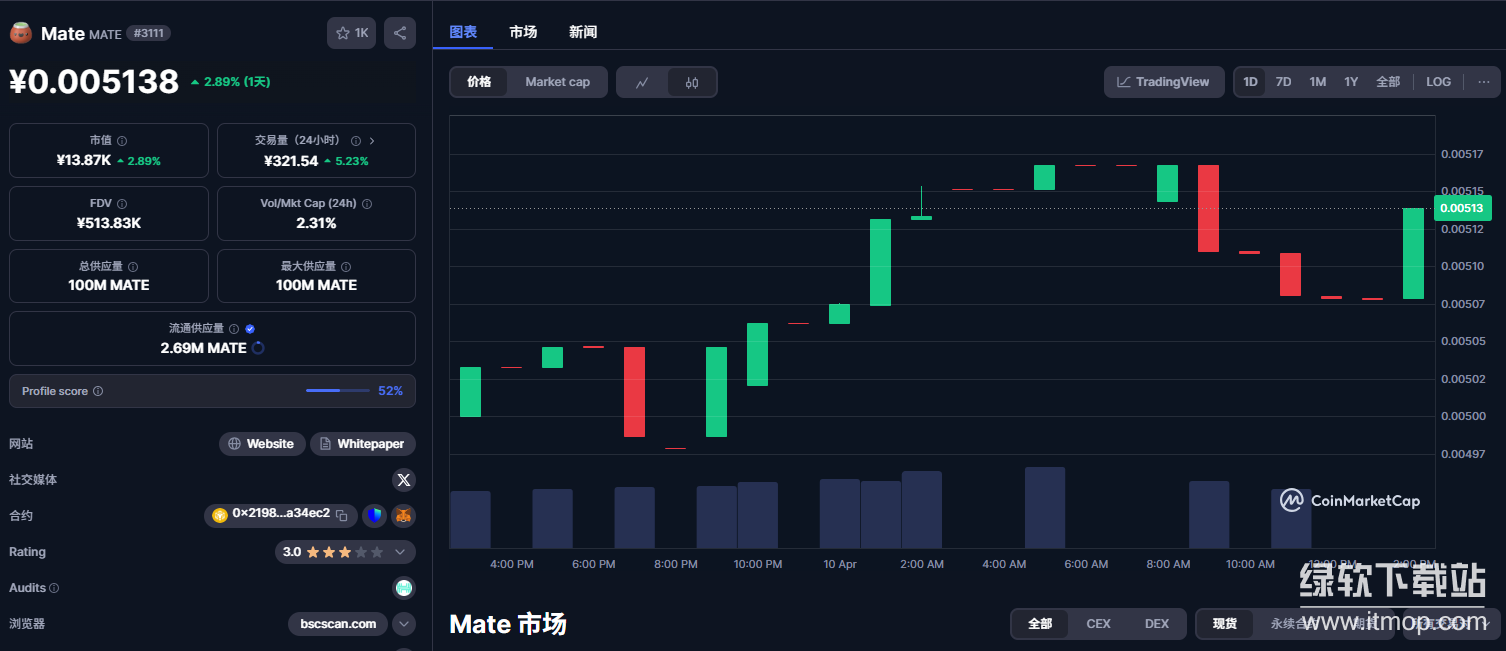1506x651 pixels.
Task: Expand the Rating 3.0 dropdown
Action: coord(400,552)
